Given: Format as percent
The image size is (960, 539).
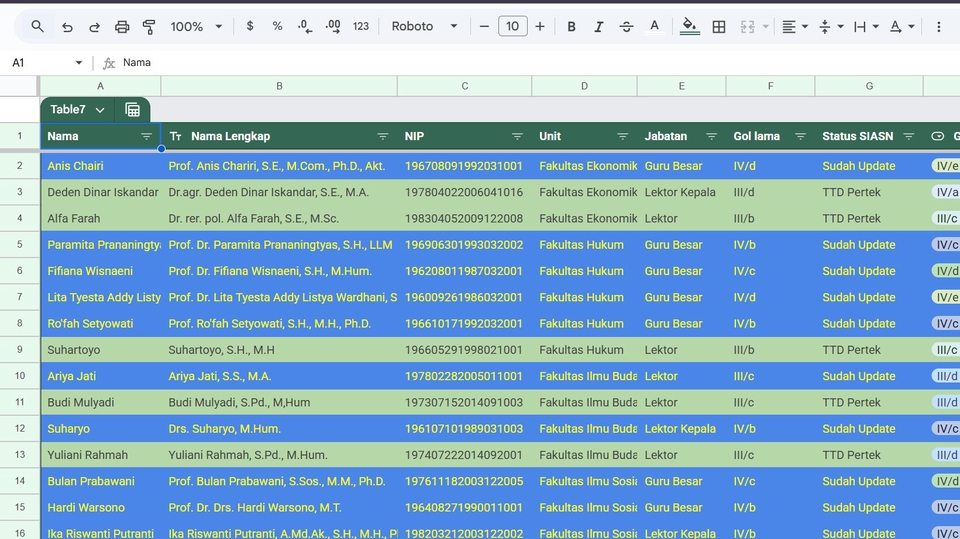Looking at the screenshot, I should pyautogui.click(x=277, y=26).
